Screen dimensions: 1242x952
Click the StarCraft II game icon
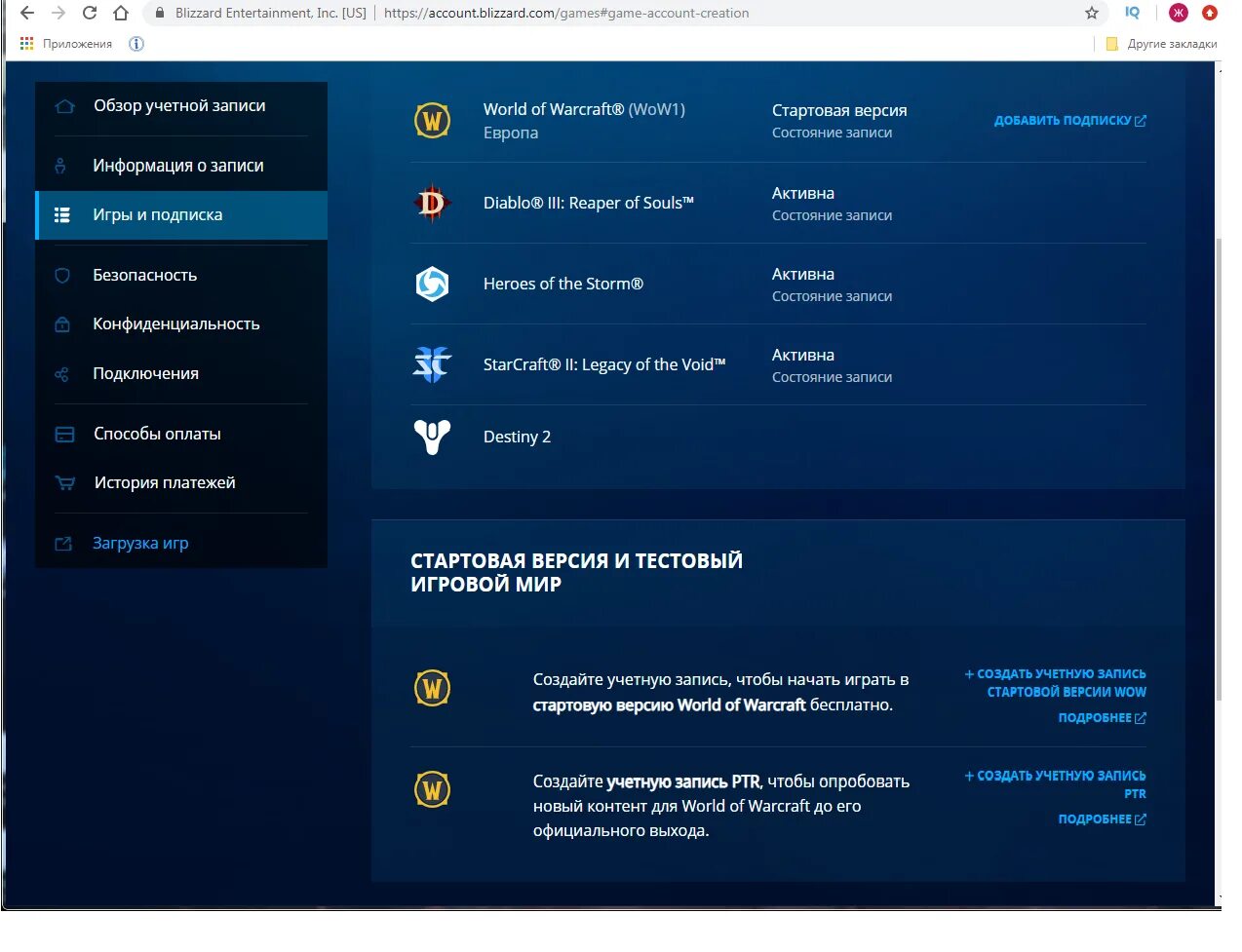point(432,364)
